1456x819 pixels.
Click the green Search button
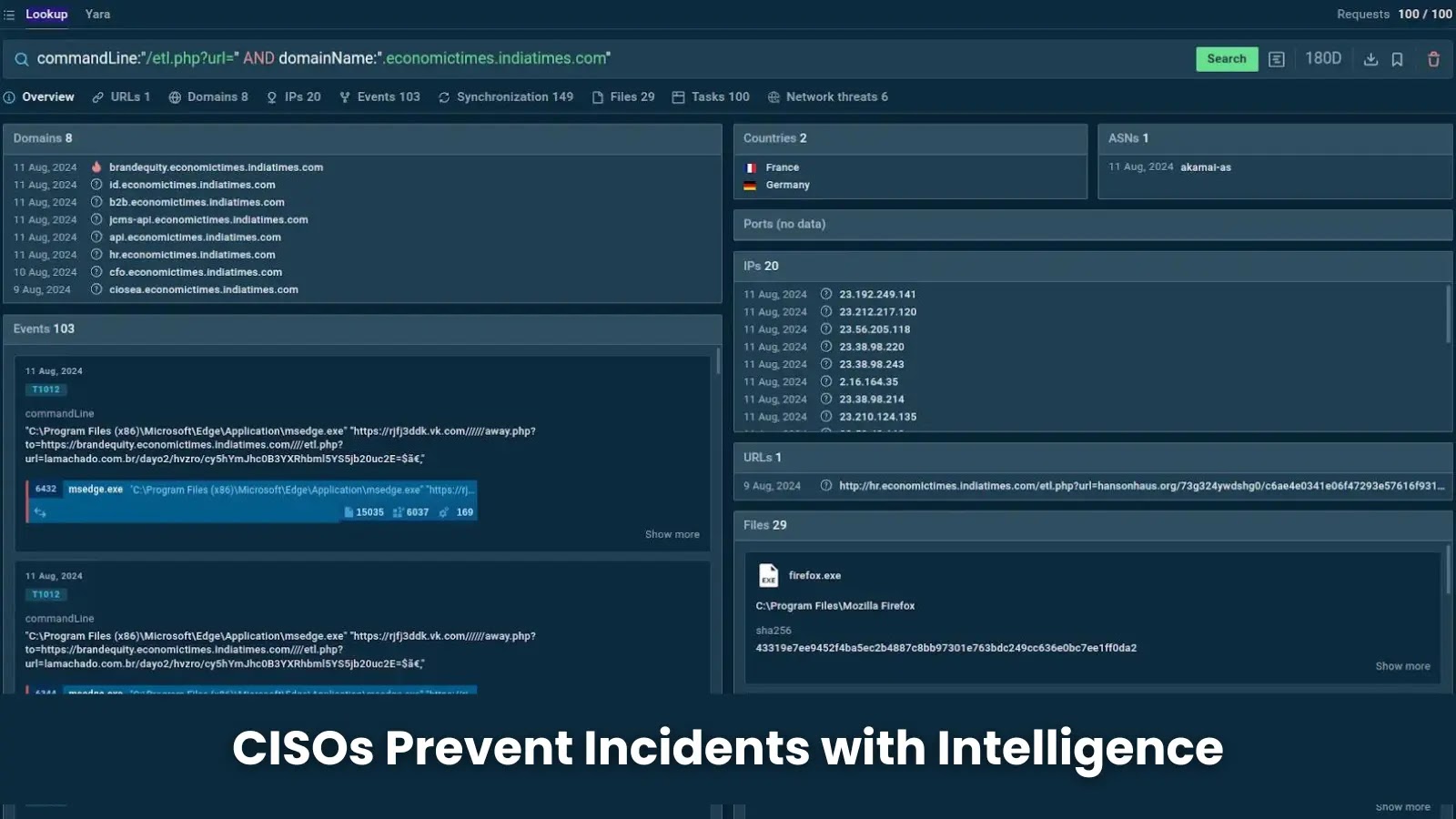tap(1226, 58)
